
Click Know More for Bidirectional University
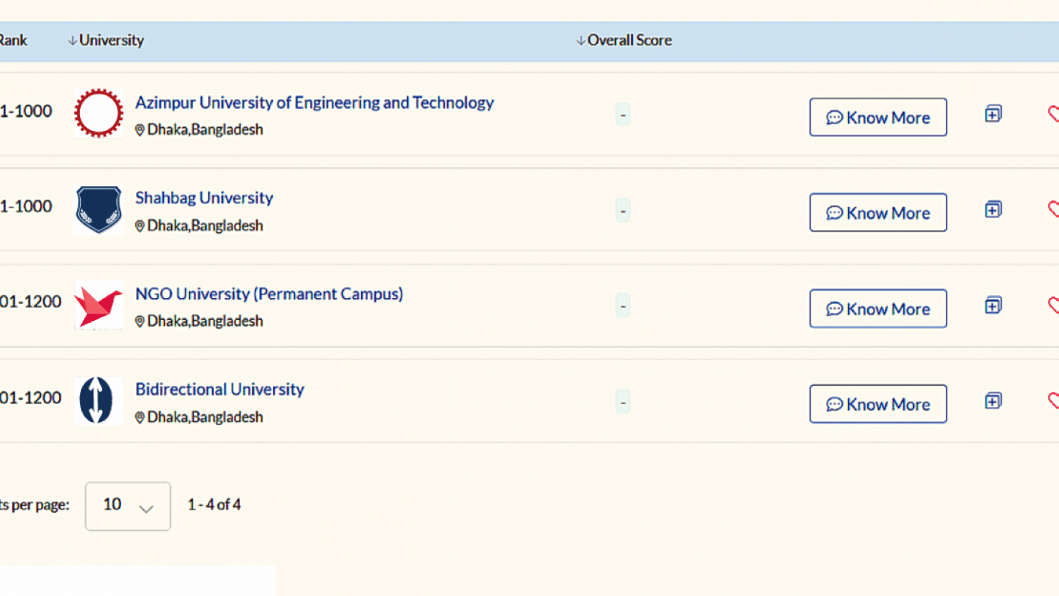[878, 404]
